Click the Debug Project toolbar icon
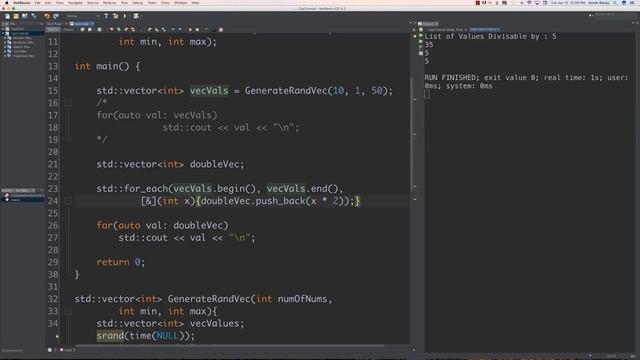640x360 pixels. [x=136, y=16]
